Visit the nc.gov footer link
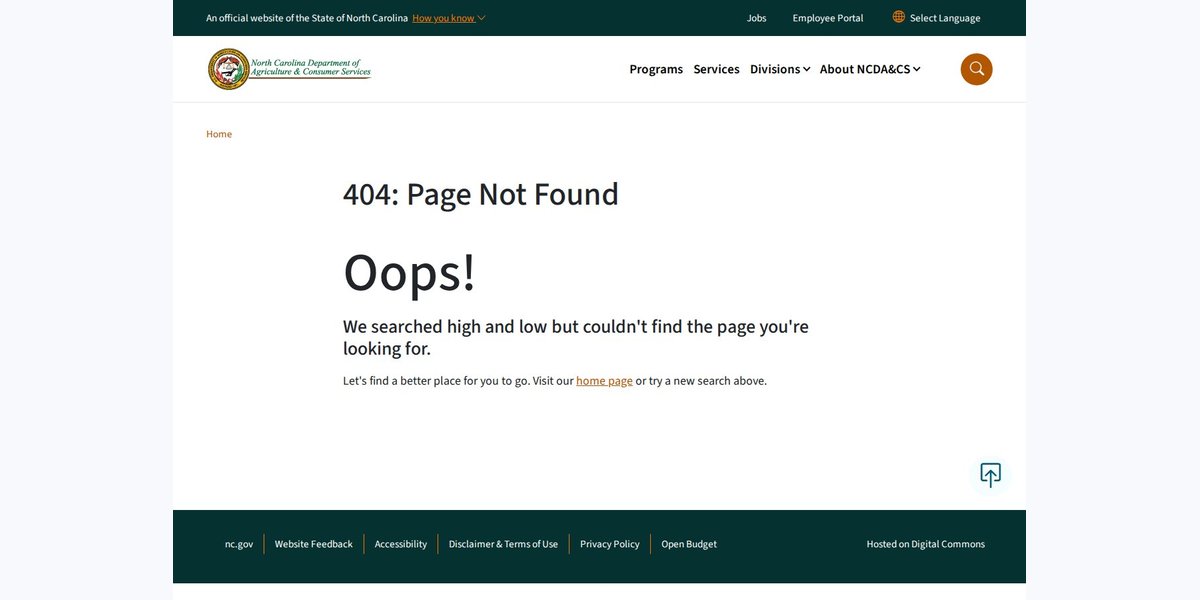This screenshot has height=600, width=1200. point(239,544)
